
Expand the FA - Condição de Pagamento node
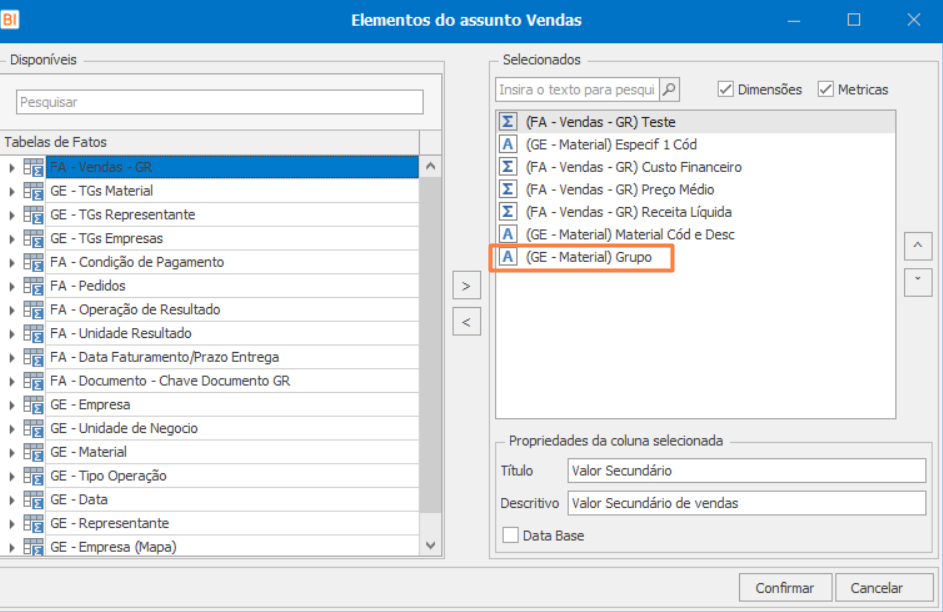(12, 262)
